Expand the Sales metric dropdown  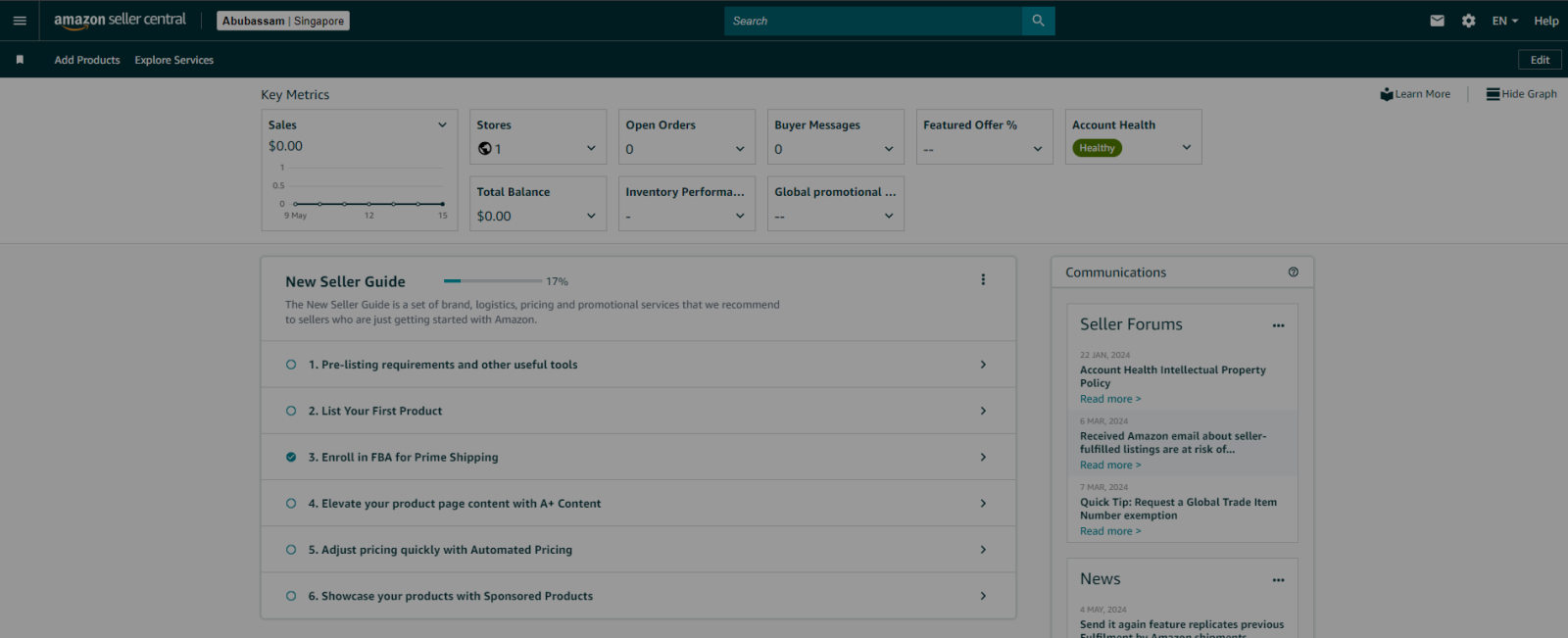click(442, 125)
